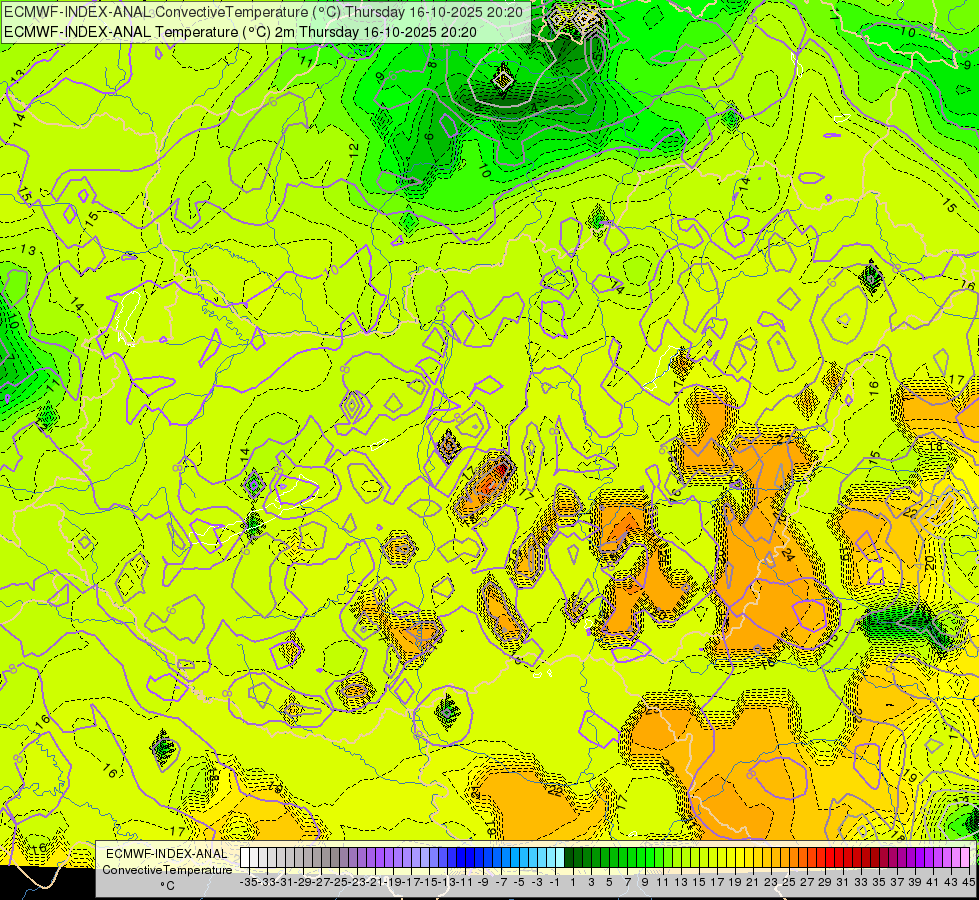Click legend scale value -3
The image size is (979, 900).
pos(537,882)
